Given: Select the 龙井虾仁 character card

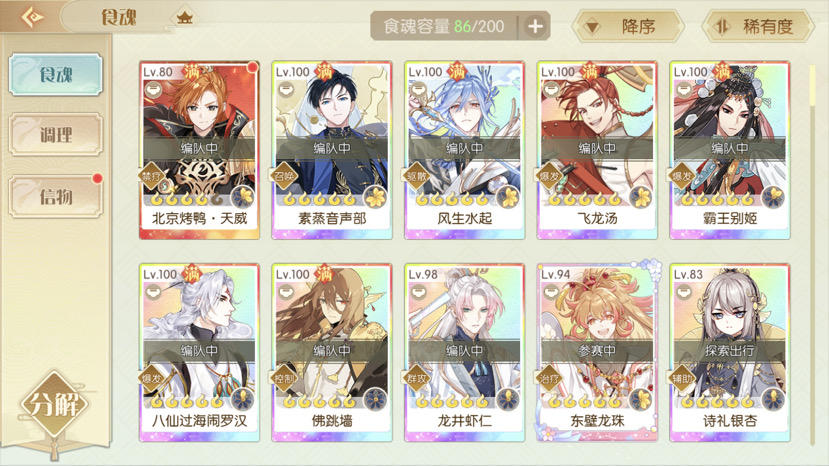Looking at the screenshot, I should coord(465,353).
